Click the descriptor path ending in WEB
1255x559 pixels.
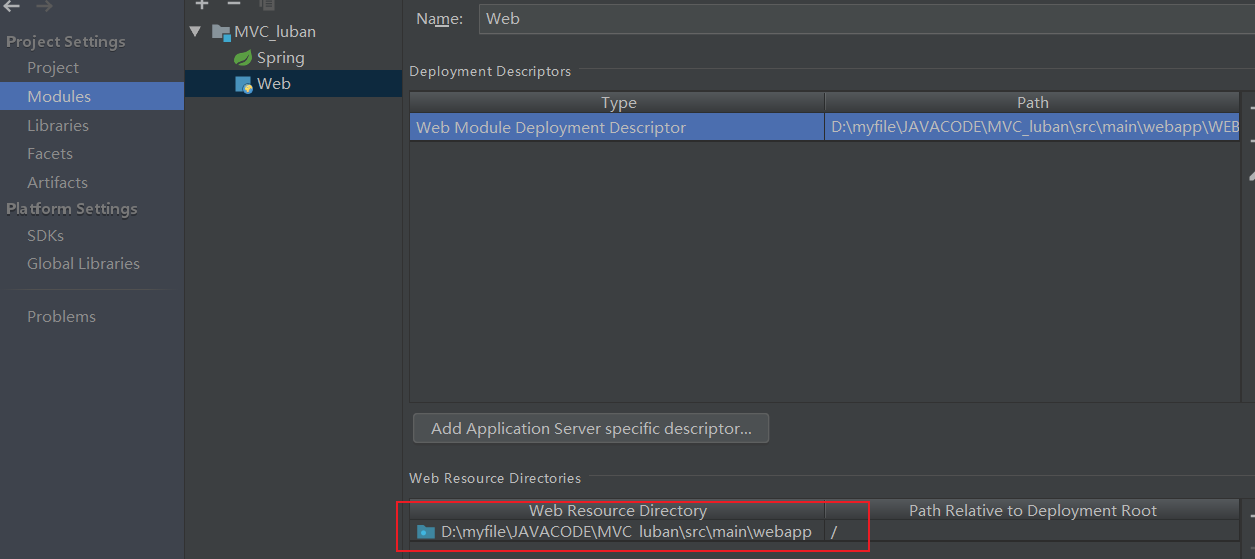click(x=1034, y=128)
